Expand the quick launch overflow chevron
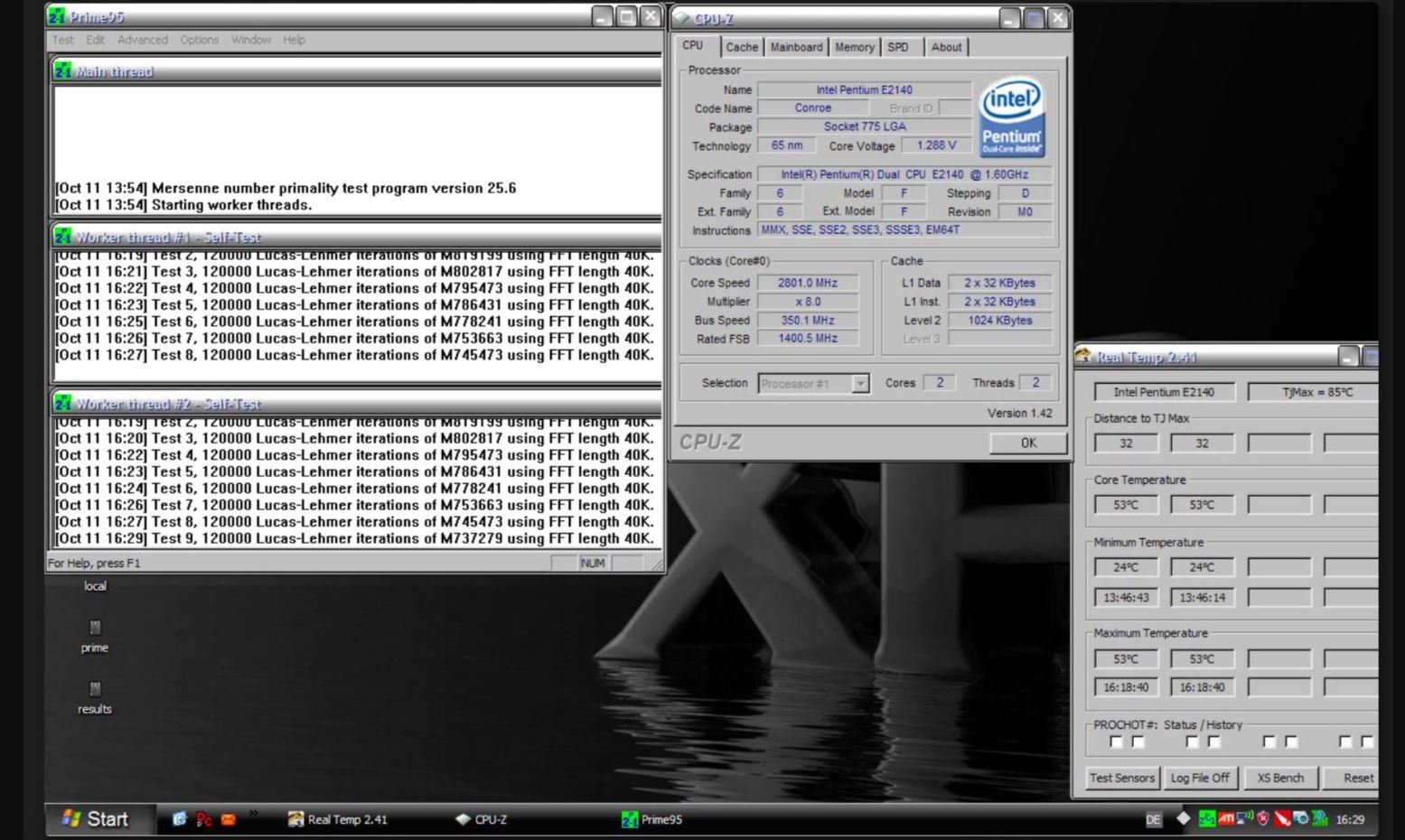 click(x=254, y=814)
